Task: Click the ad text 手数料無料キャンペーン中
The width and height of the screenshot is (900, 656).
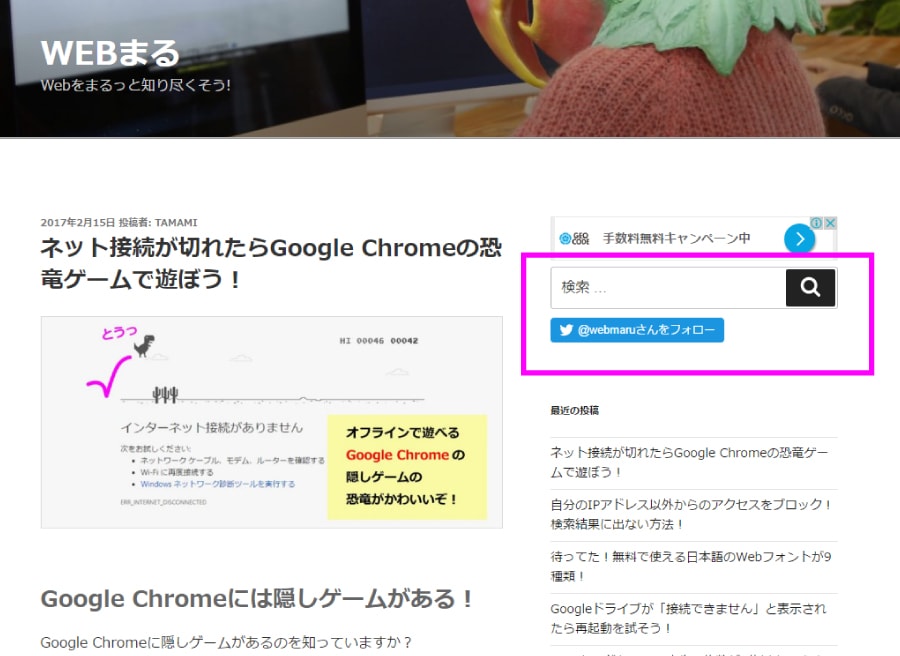Action: point(676,238)
